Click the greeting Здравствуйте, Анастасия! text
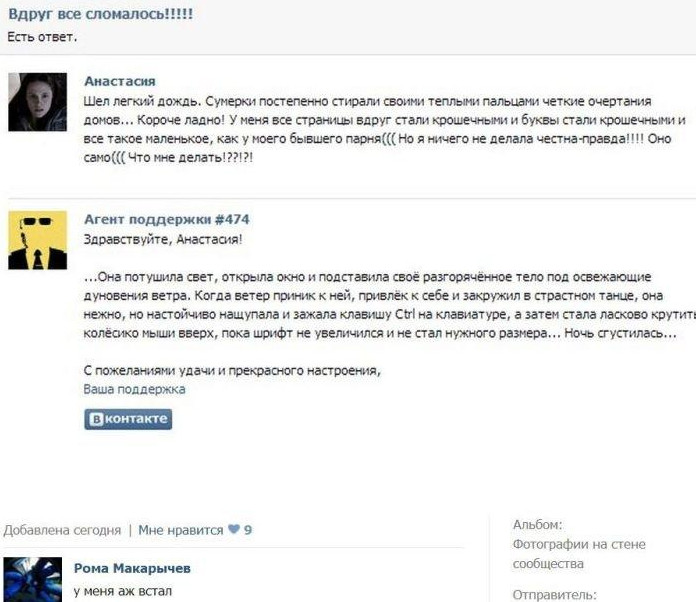Viewport: 696px width, 602px height. pos(163,240)
